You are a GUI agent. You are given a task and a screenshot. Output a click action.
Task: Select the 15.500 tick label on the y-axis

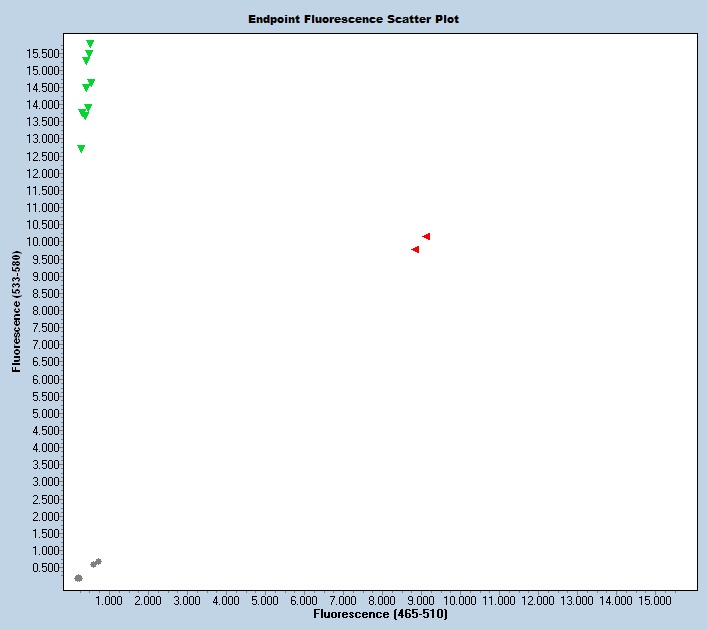[x=40, y=53]
